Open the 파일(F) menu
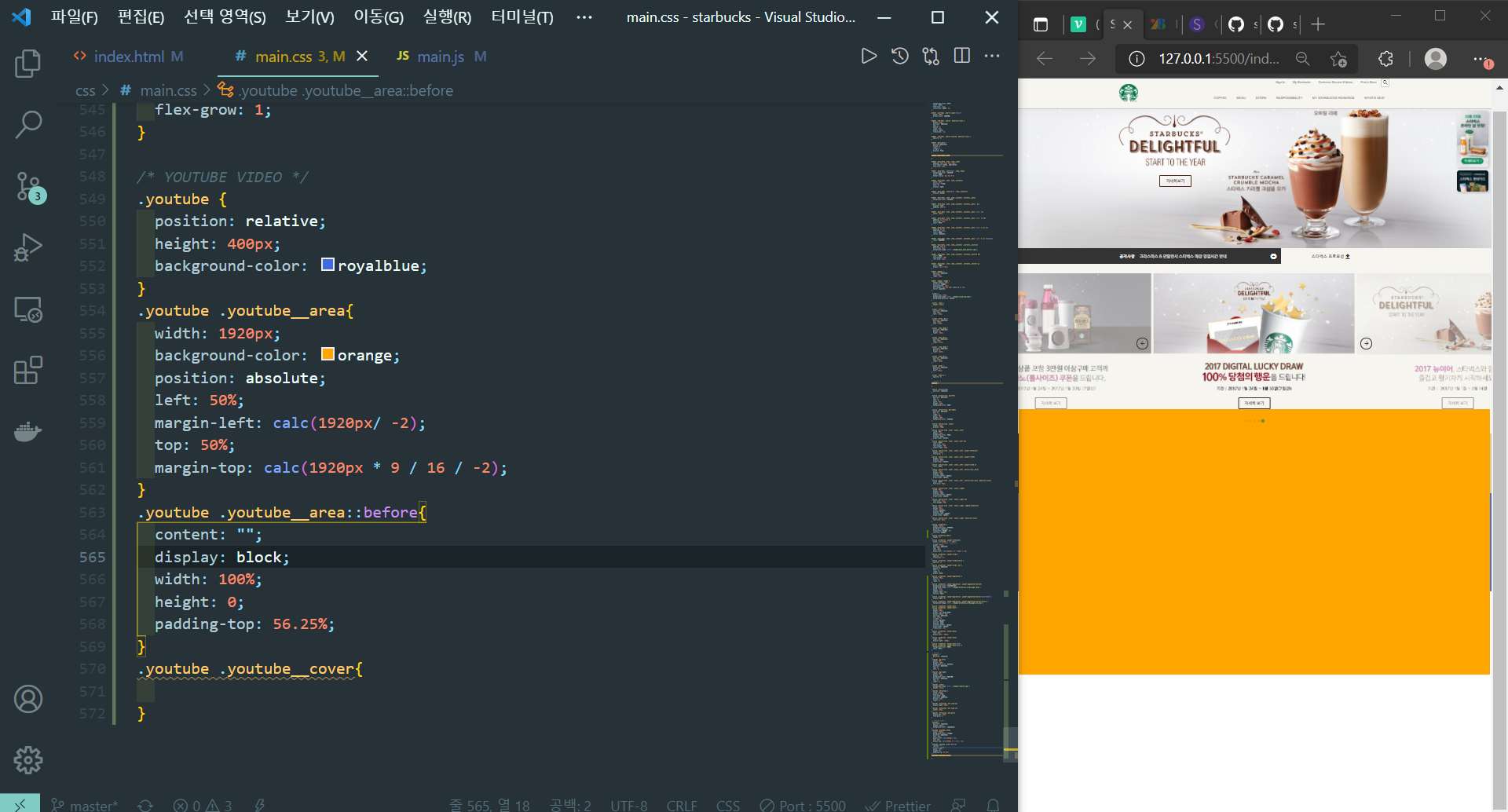 [75, 17]
